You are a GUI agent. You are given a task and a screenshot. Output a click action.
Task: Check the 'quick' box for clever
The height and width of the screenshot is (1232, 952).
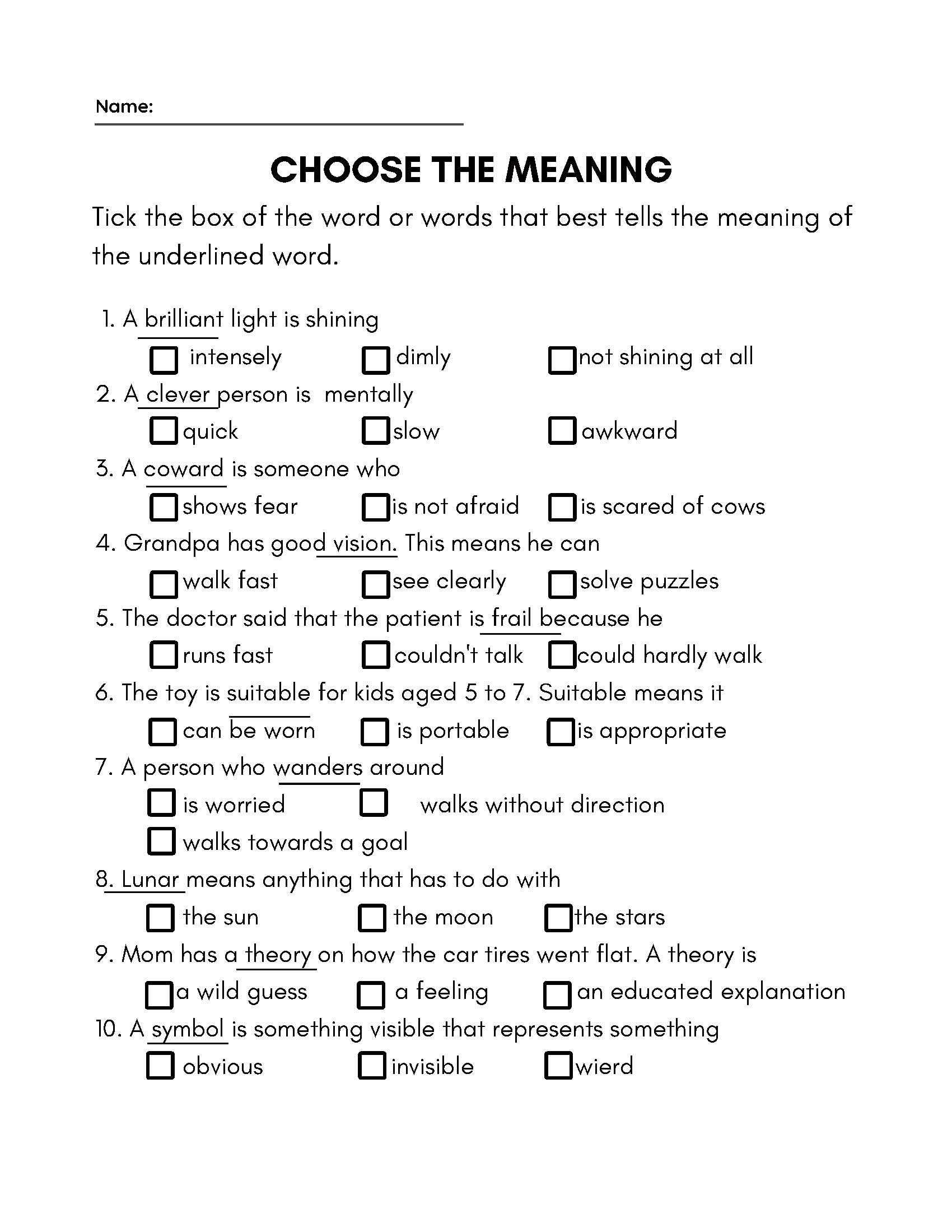pyautogui.click(x=164, y=430)
